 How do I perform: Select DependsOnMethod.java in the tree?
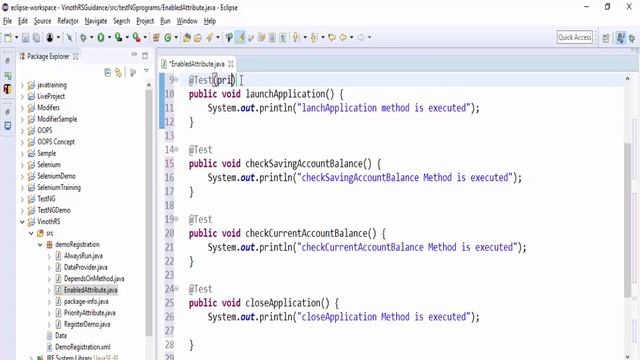94,278
